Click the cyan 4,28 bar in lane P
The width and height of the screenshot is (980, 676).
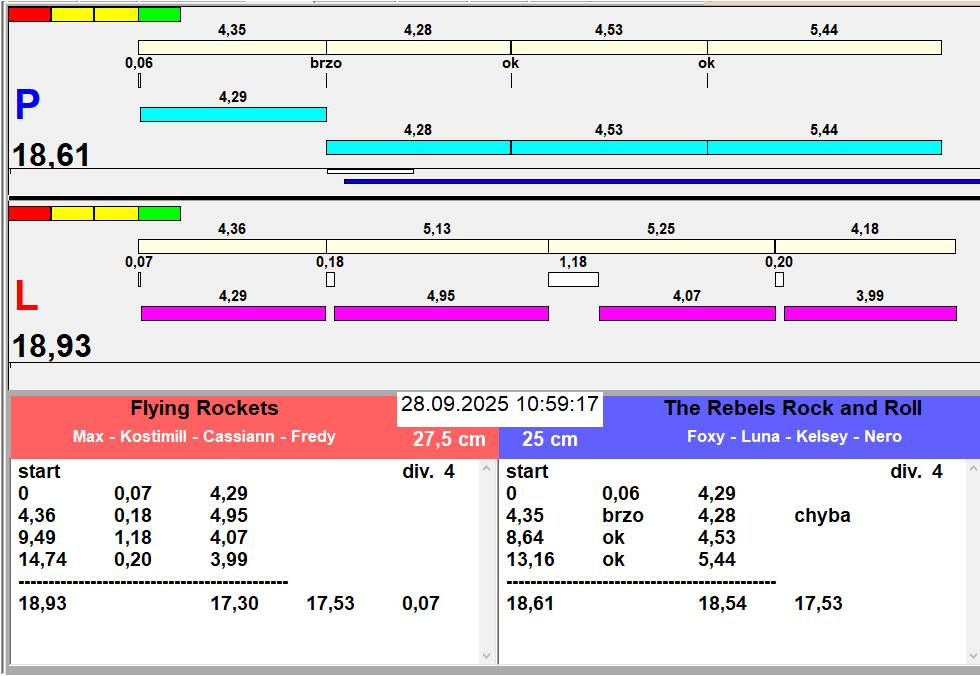(x=419, y=147)
